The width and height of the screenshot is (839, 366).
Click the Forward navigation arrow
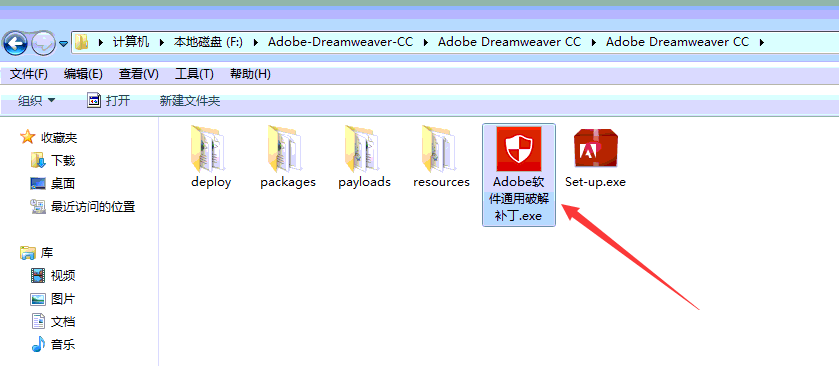click(x=43, y=43)
